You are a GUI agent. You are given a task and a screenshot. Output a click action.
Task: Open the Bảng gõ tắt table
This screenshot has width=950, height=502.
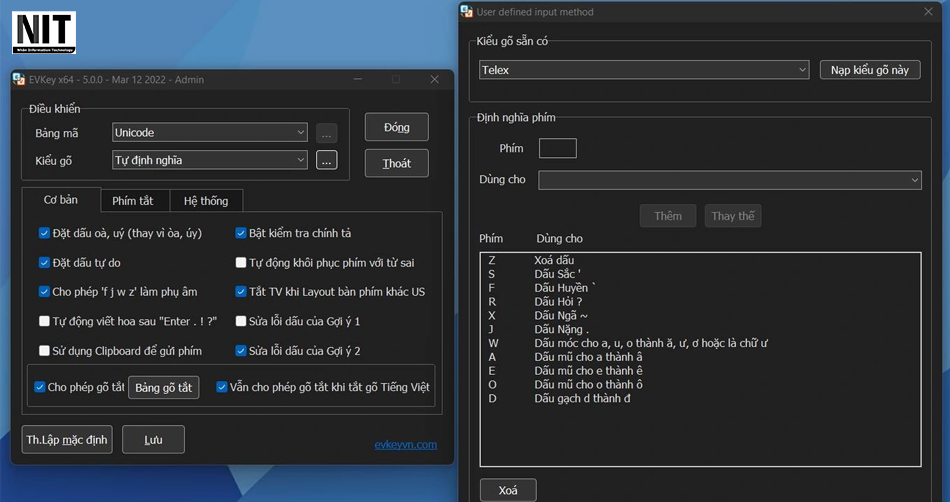point(164,388)
